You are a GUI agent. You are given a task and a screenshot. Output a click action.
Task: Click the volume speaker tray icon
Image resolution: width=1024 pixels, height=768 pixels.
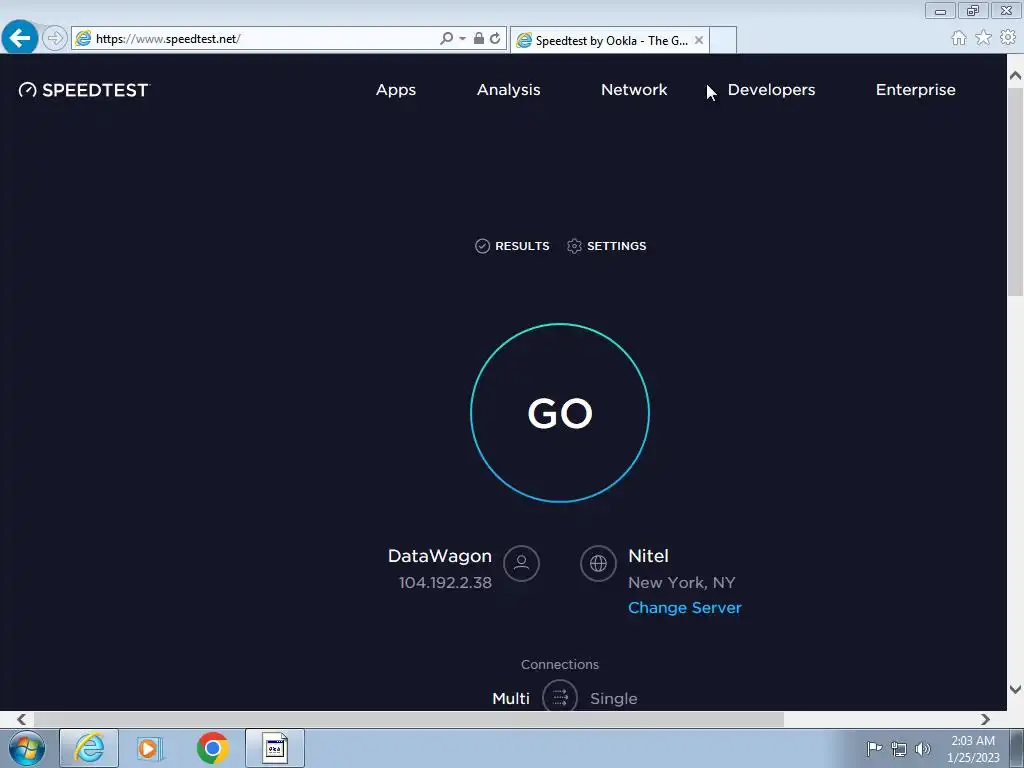coord(923,749)
